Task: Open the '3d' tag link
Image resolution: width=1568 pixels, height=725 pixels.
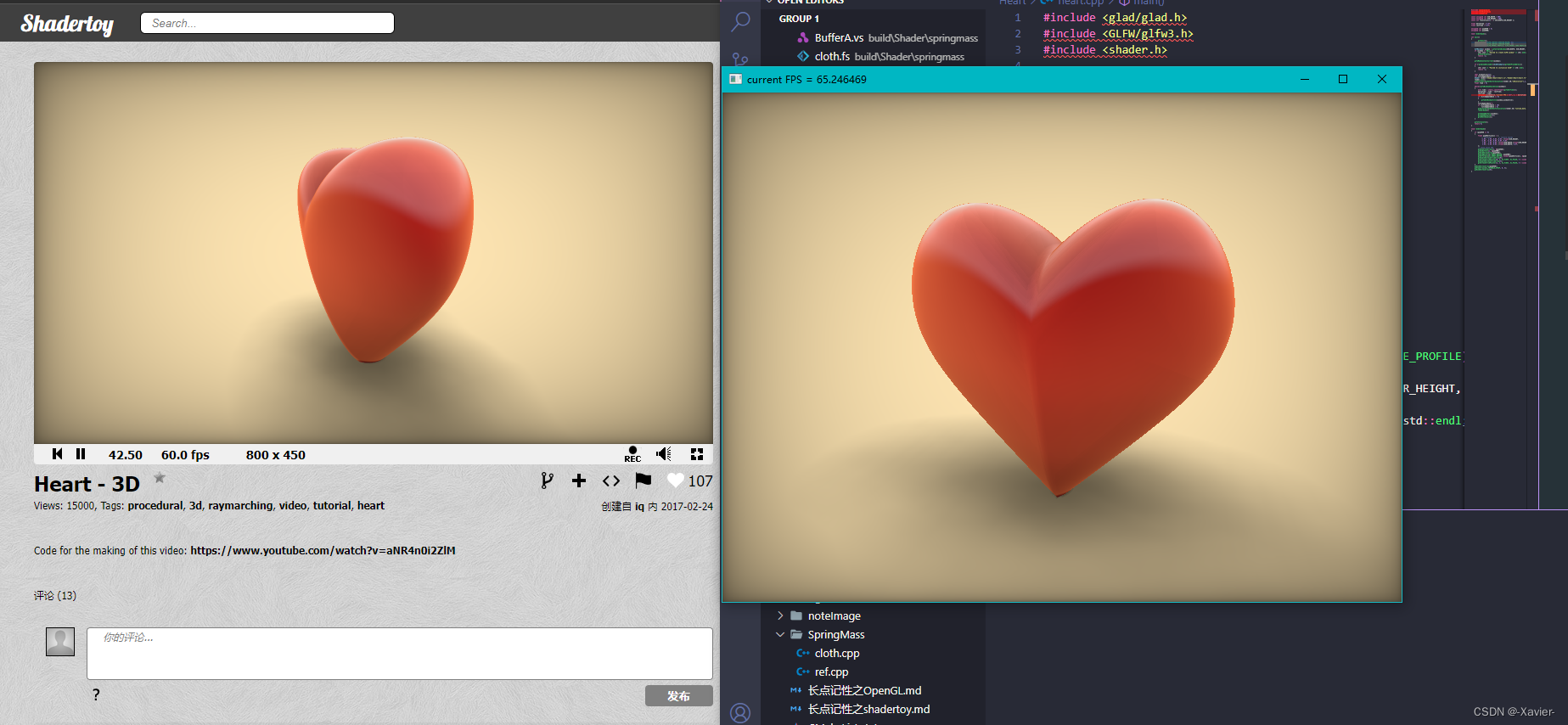Action: pyautogui.click(x=195, y=505)
